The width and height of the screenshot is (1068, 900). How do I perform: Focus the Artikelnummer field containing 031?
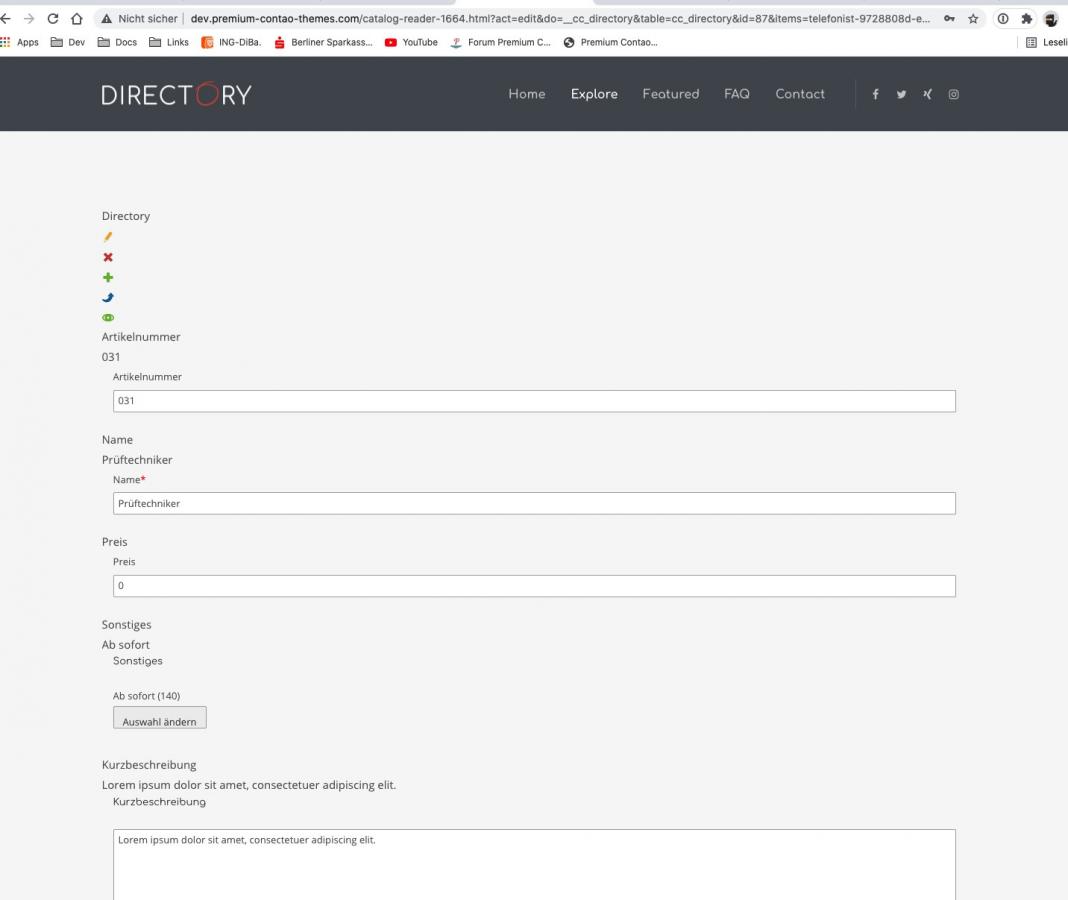click(534, 401)
